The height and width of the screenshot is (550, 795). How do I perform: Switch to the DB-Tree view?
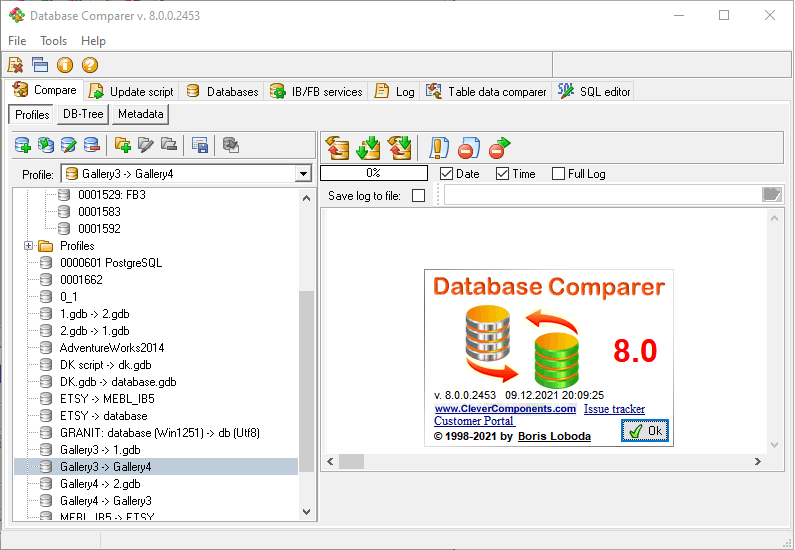point(83,115)
